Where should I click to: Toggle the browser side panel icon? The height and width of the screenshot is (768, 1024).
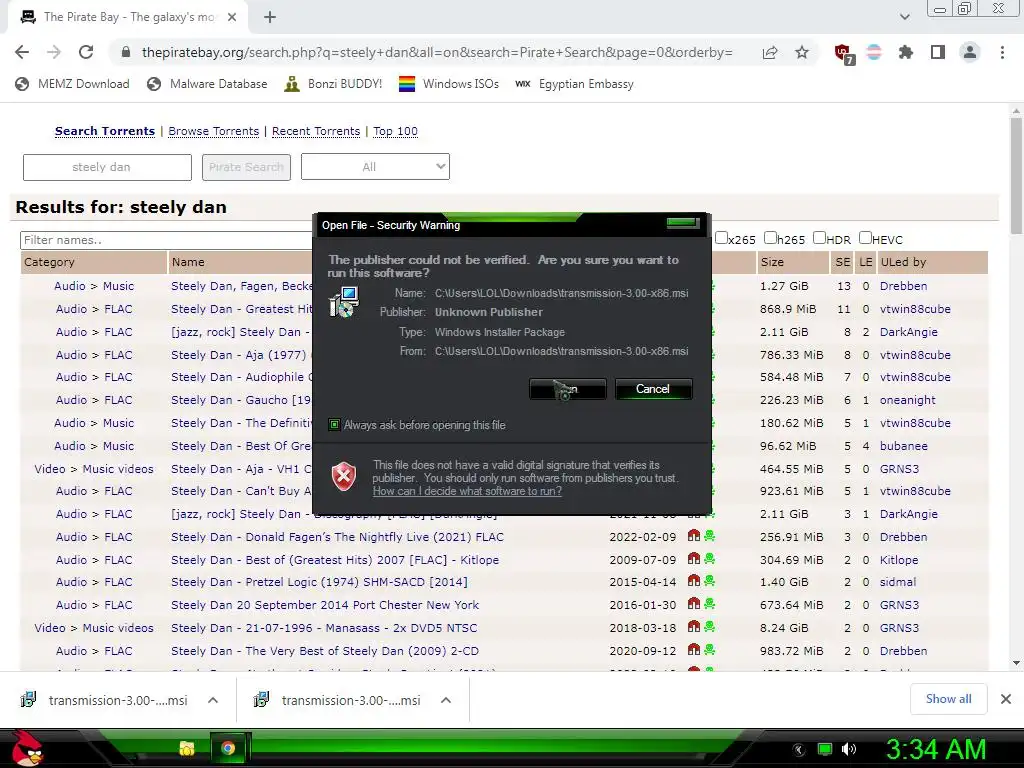coord(938,52)
